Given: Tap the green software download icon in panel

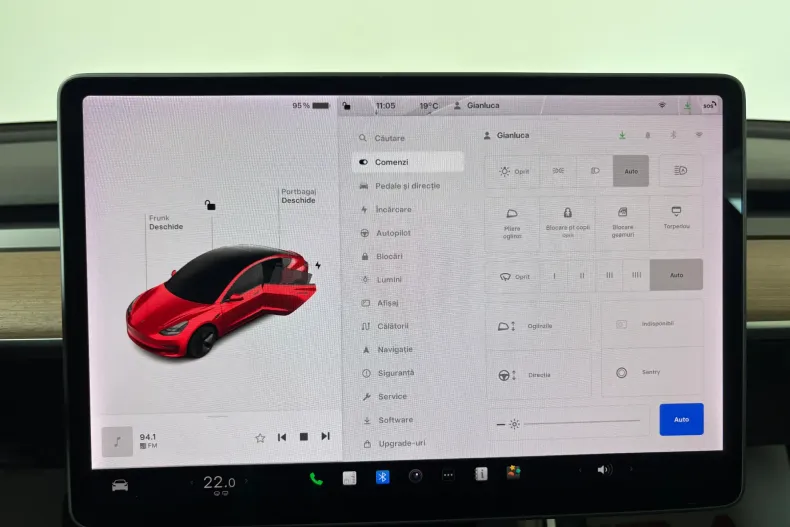Looking at the screenshot, I should click(x=622, y=135).
